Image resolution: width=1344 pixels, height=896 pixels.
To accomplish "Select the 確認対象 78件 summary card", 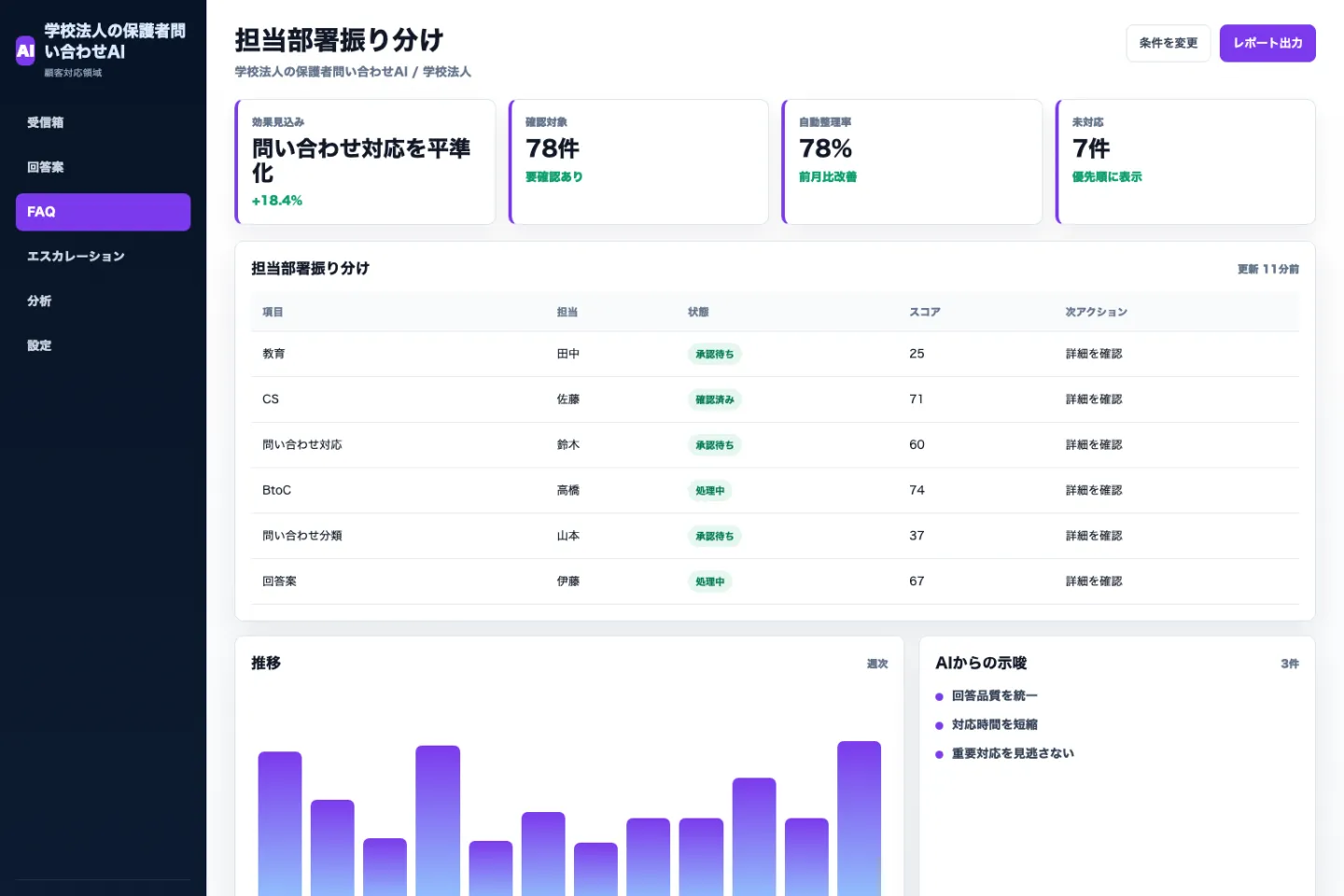I will (638, 161).
